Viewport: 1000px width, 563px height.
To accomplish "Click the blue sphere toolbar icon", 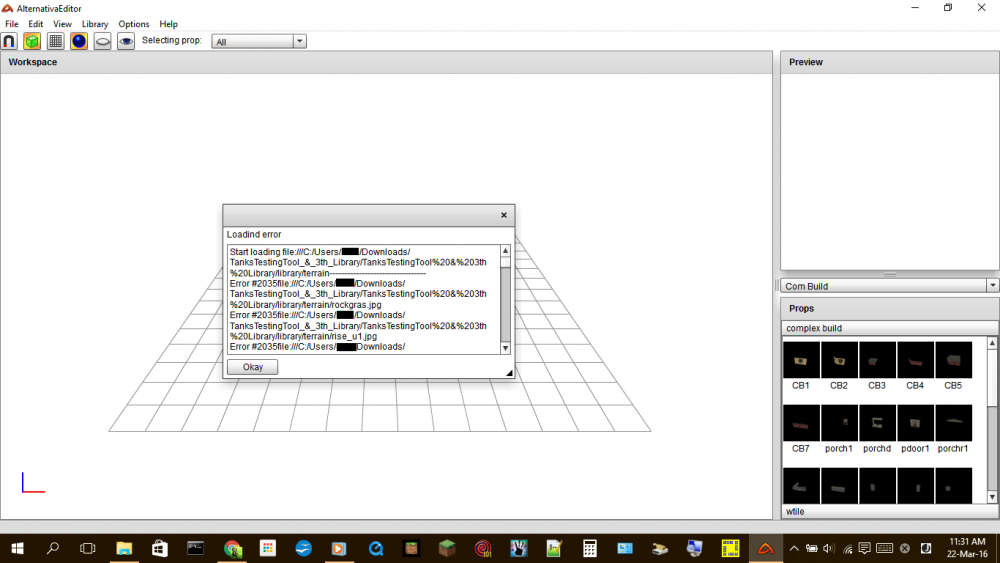I will click(79, 41).
